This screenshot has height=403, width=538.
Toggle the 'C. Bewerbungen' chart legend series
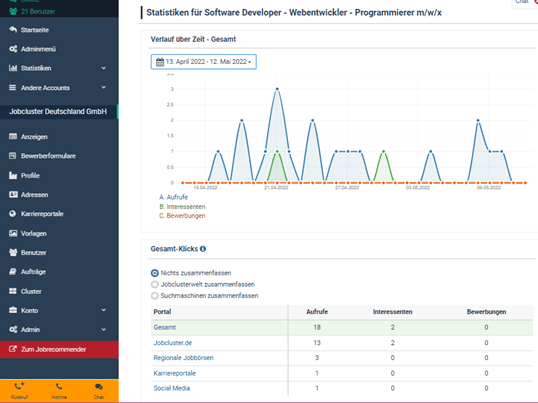(182, 216)
